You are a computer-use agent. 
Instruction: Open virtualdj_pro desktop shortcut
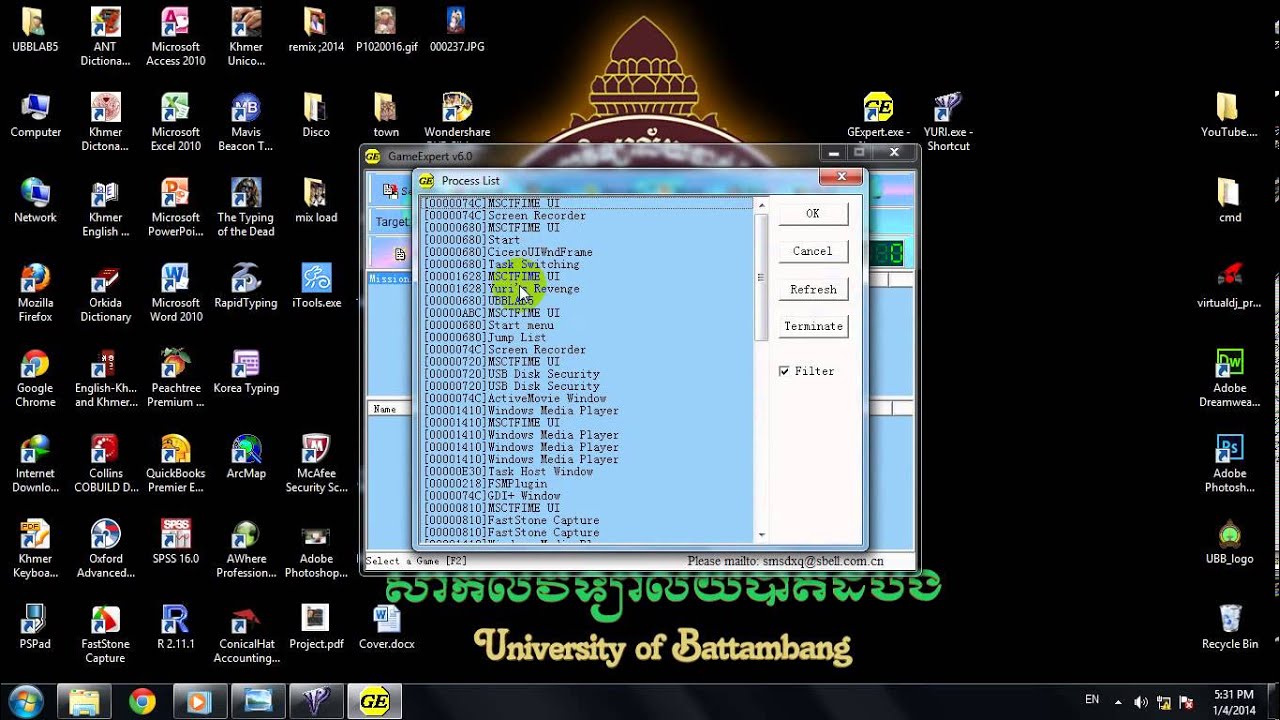tap(1229, 285)
